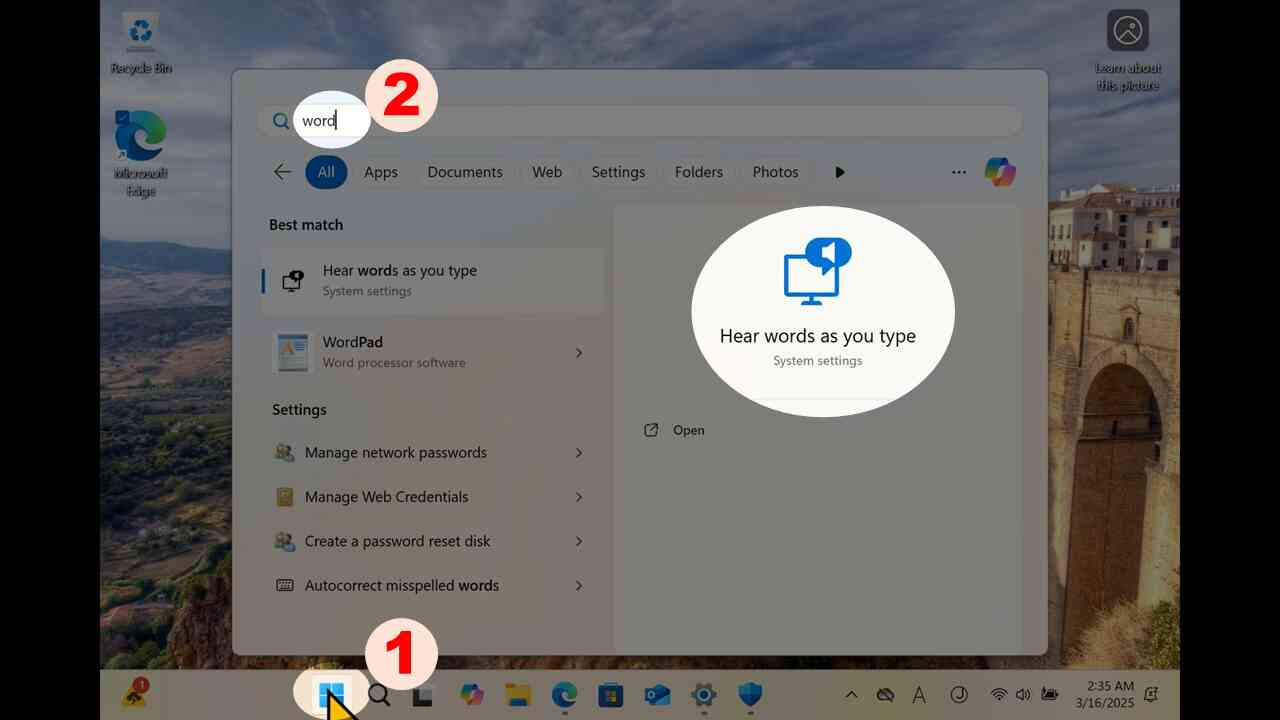Screen dimensions: 1280x720
Task: Choose the Photos filter tab
Action: pyautogui.click(x=776, y=172)
